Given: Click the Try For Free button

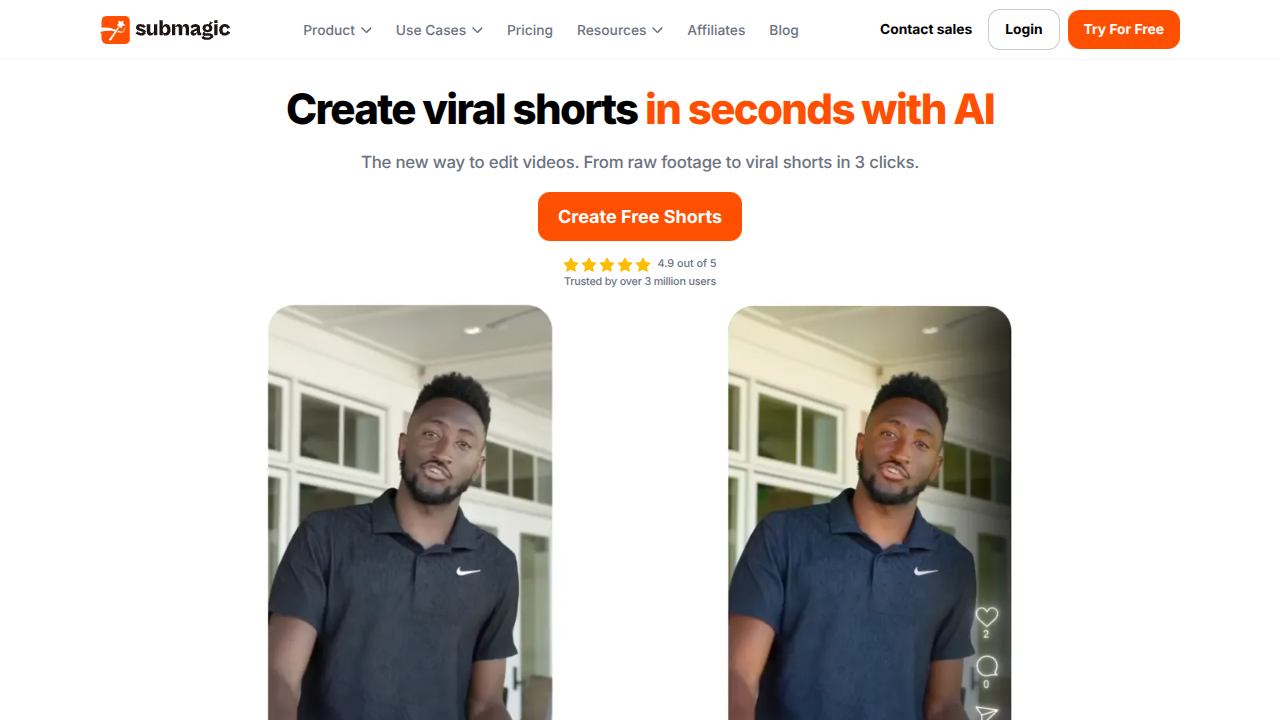Looking at the screenshot, I should click(1124, 30).
